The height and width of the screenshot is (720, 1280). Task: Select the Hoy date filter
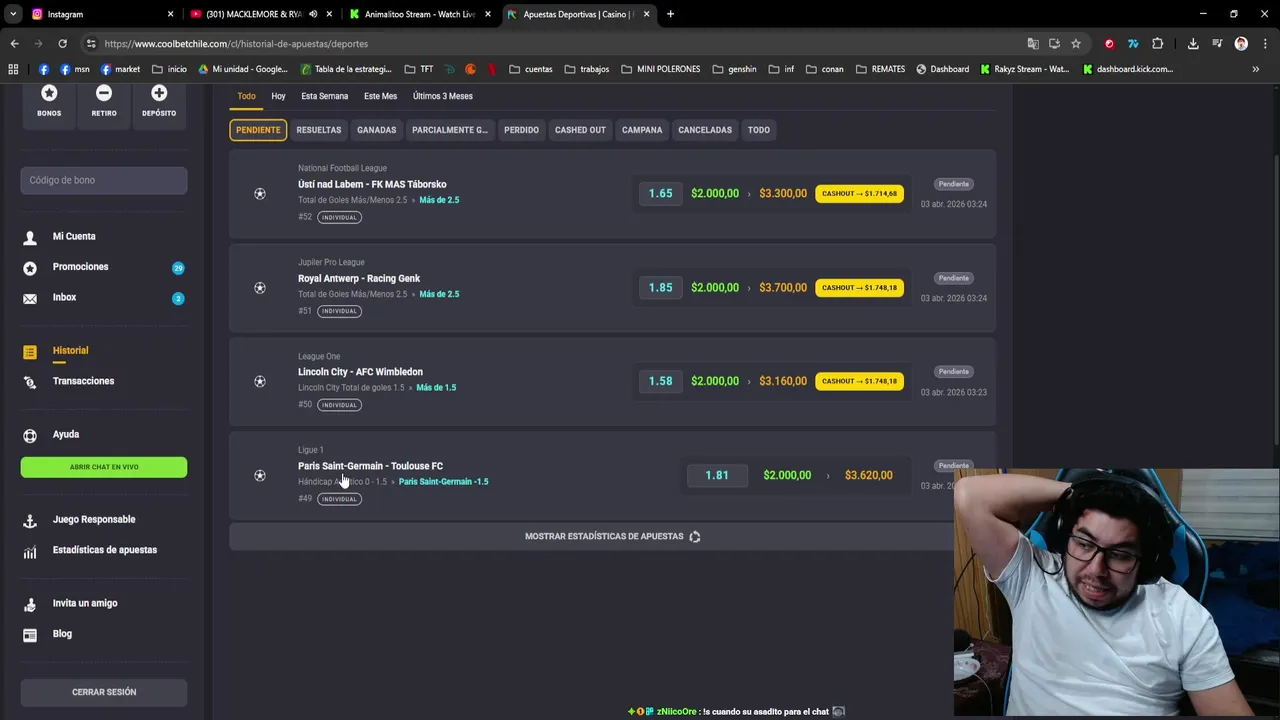coord(278,96)
